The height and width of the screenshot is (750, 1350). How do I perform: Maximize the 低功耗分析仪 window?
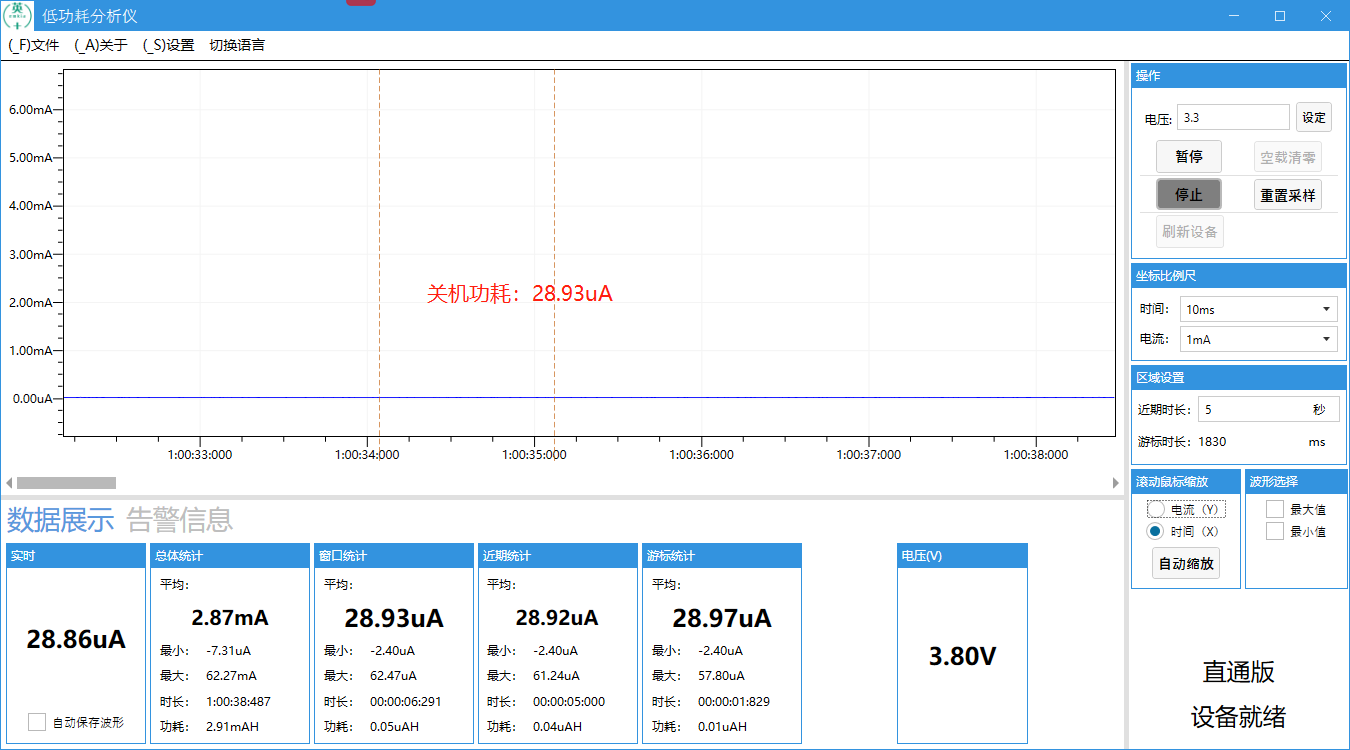[1280, 16]
